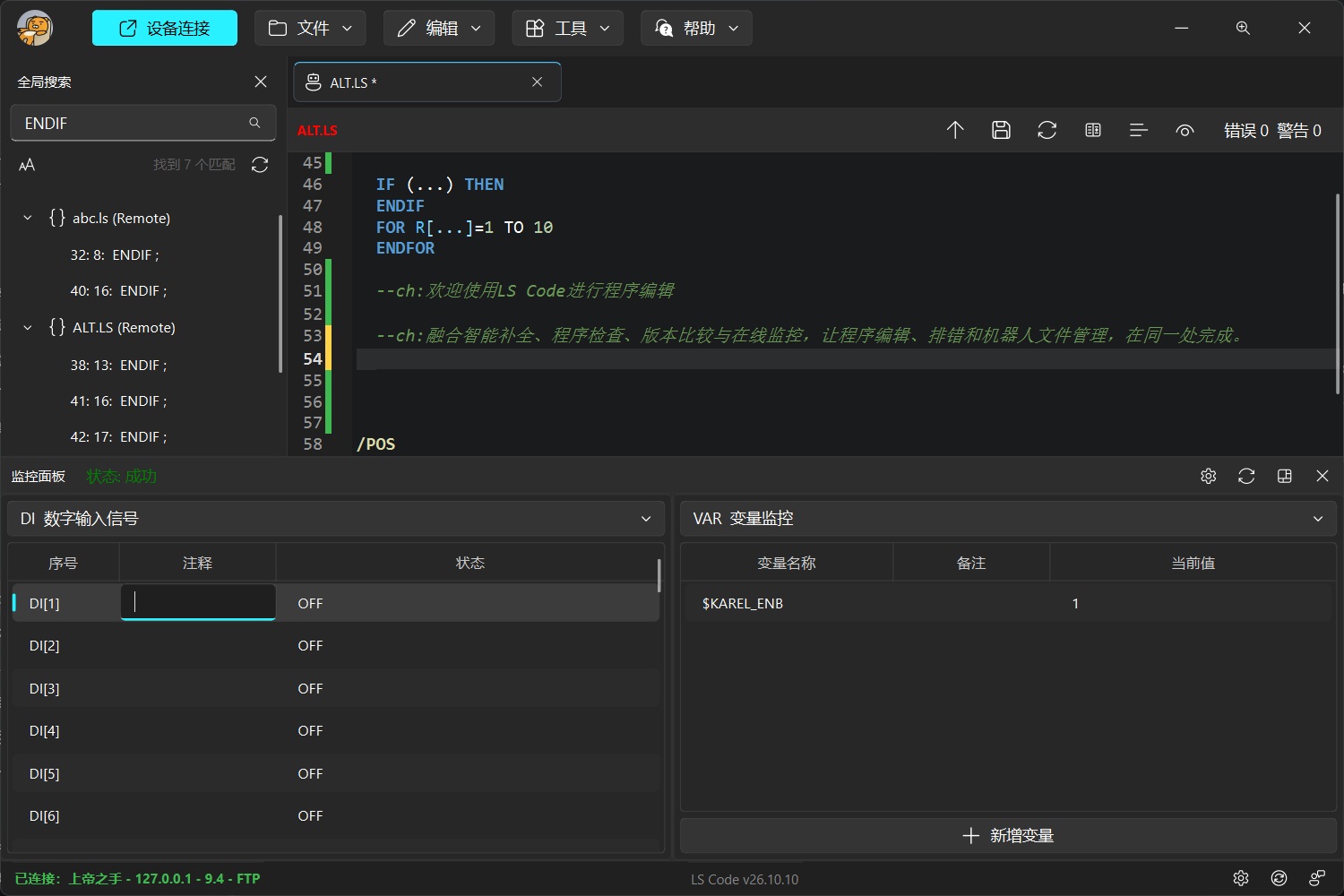Viewport: 1344px width, 896px height.
Task: Collapse abc.ls (Remote) search results
Action: pos(28,218)
